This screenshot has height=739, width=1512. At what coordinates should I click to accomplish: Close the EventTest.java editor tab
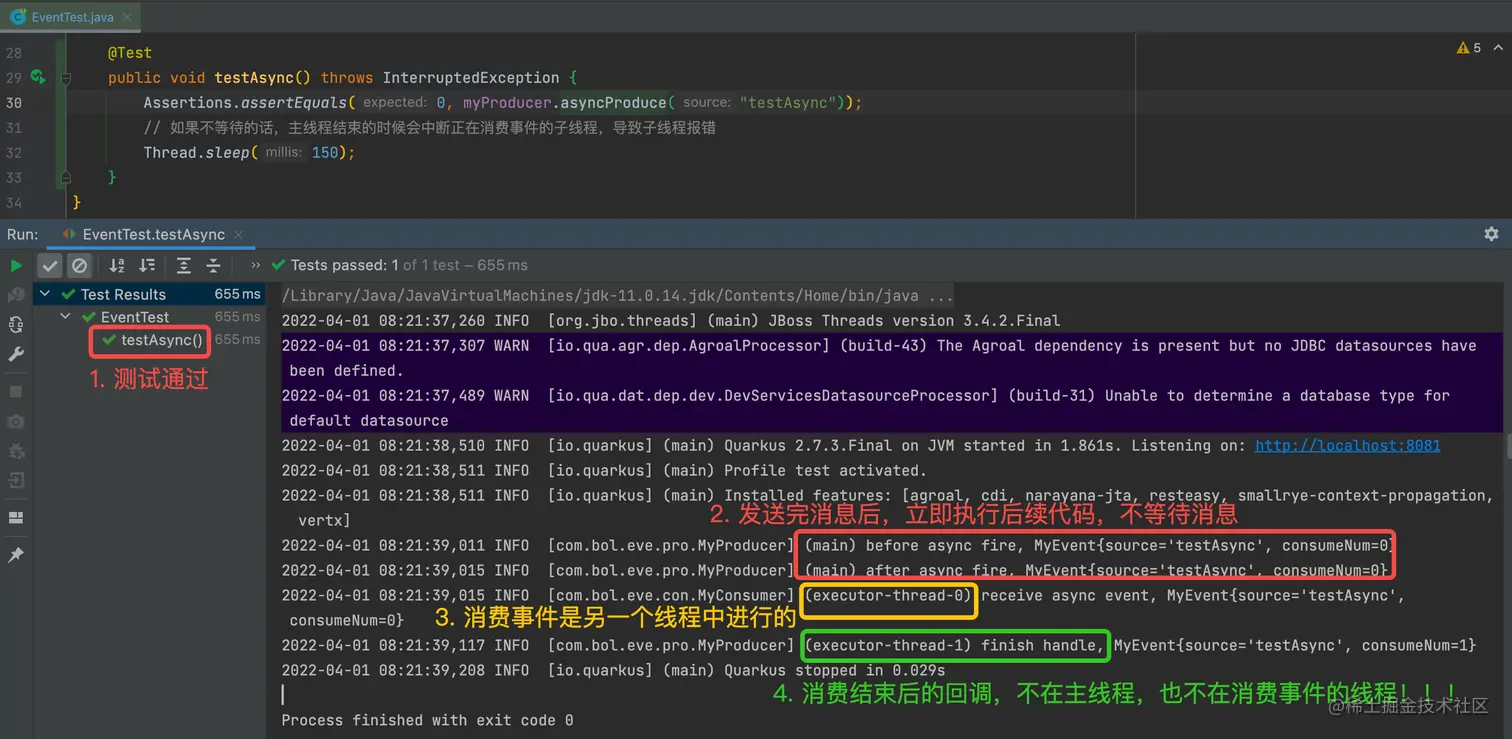point(128,17)
